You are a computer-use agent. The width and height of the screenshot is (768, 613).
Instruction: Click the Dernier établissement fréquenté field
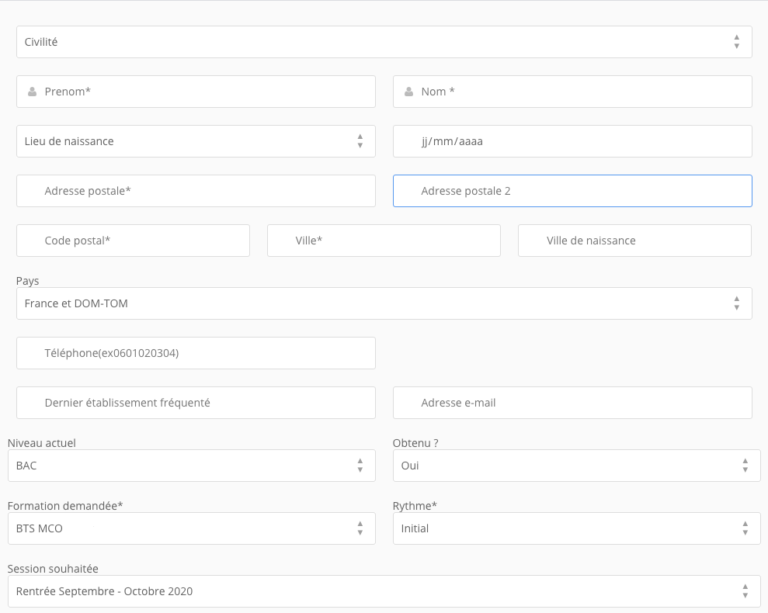196,402
